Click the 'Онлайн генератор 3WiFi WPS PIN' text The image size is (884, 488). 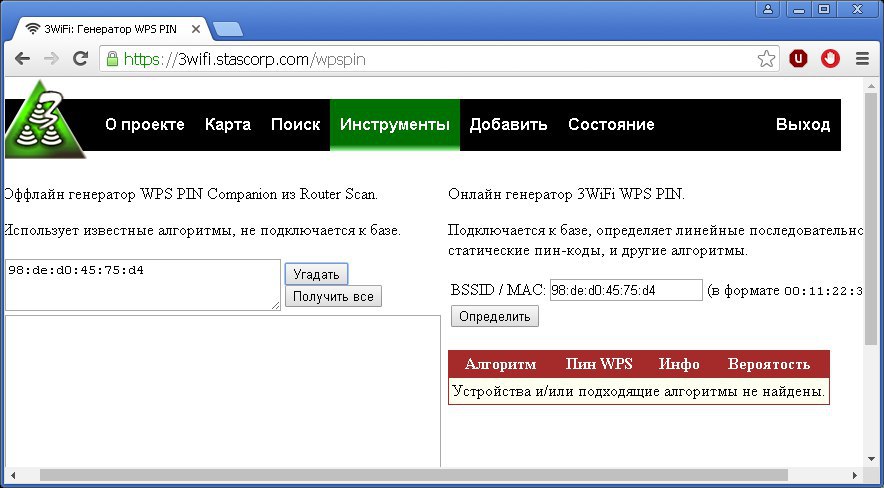point(565,194)
